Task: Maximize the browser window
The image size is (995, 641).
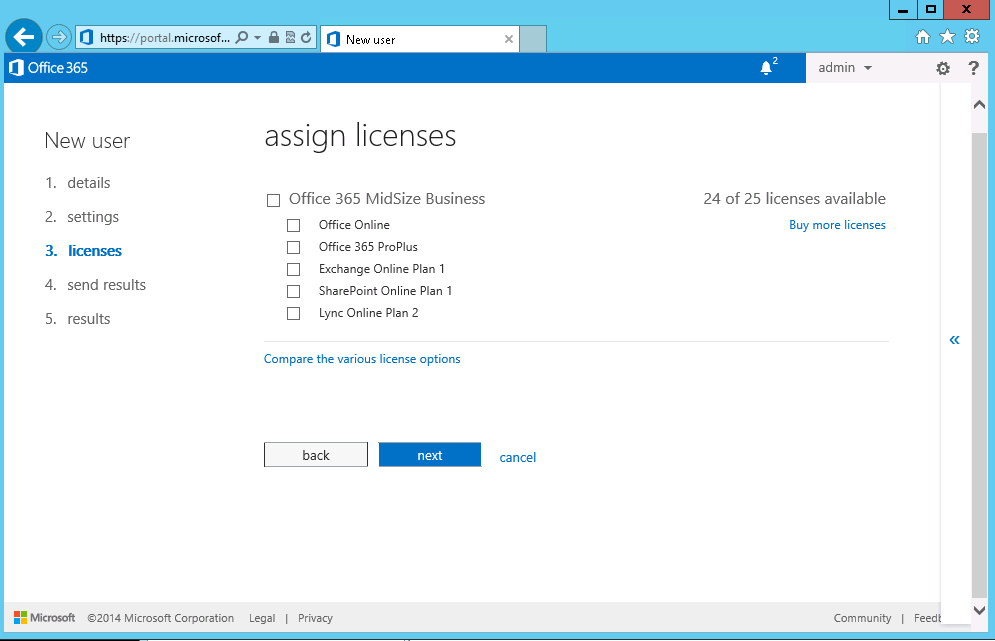Action: (x=930, y=10)
